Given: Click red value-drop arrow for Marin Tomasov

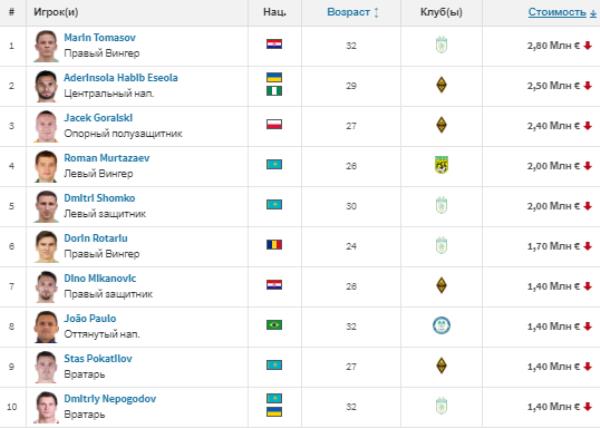Looking at the screenshot, I should coord(588,46).
